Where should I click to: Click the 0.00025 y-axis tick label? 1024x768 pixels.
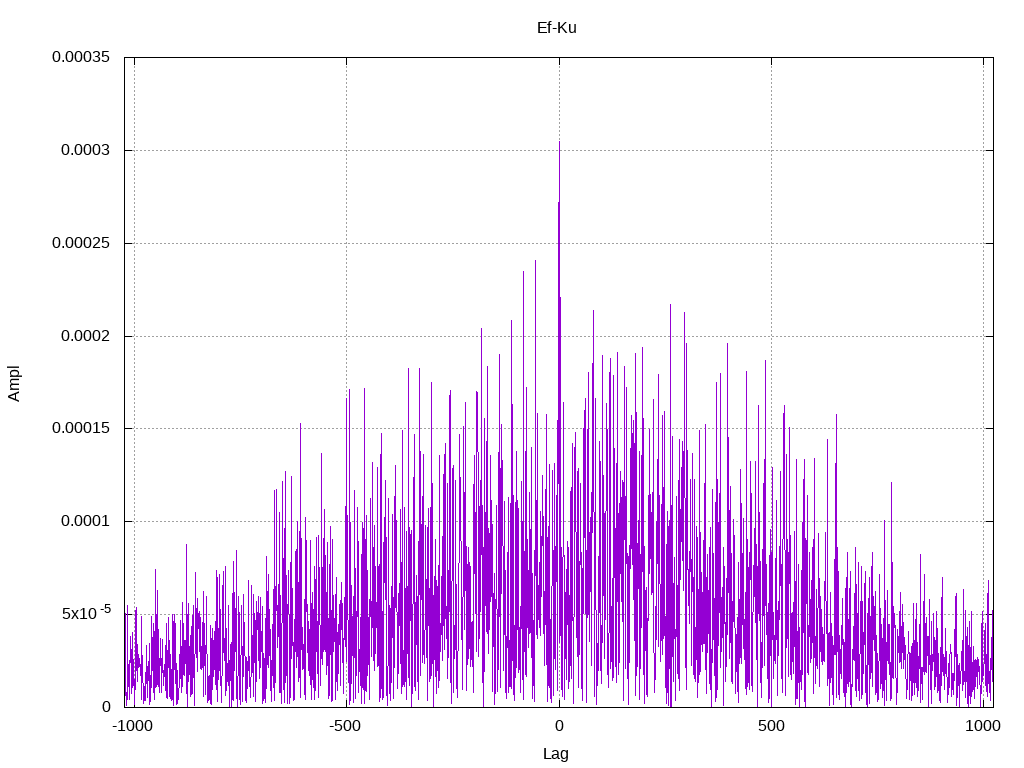[x=81, y=243]
